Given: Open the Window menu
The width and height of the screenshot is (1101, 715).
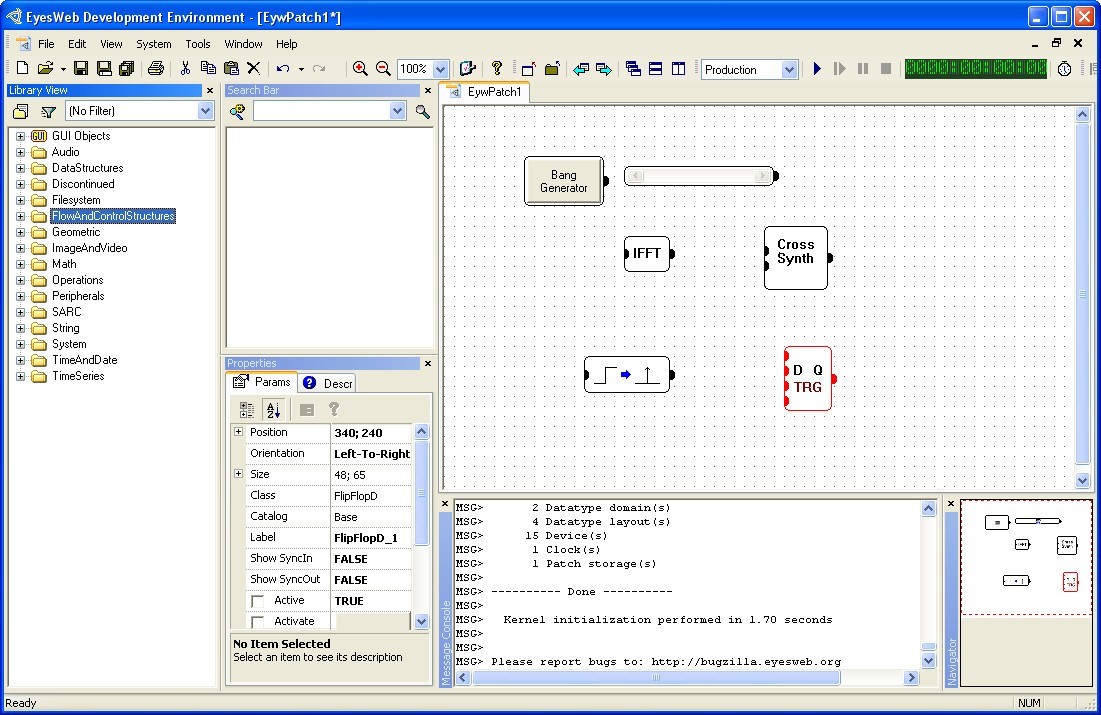Looking at the screenshot, I should point(243,44).
